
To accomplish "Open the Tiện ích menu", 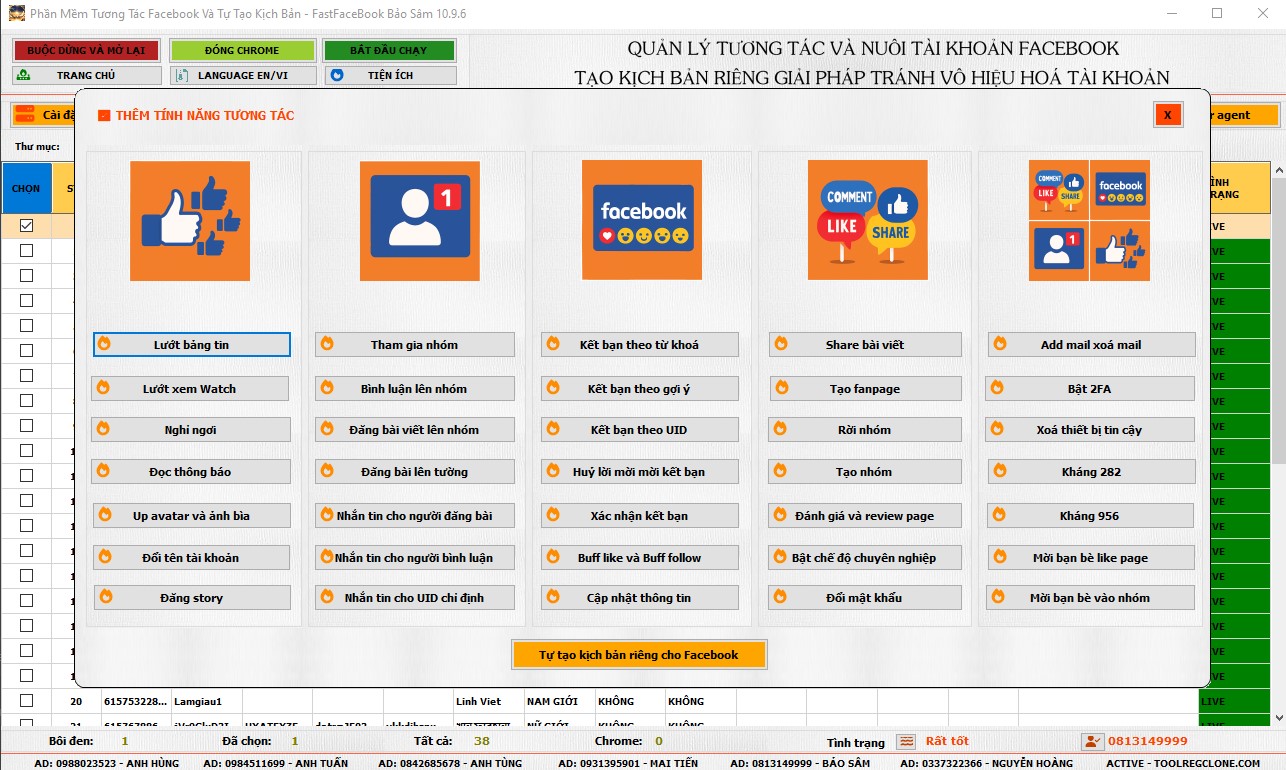I will click(x=389, y=75).
